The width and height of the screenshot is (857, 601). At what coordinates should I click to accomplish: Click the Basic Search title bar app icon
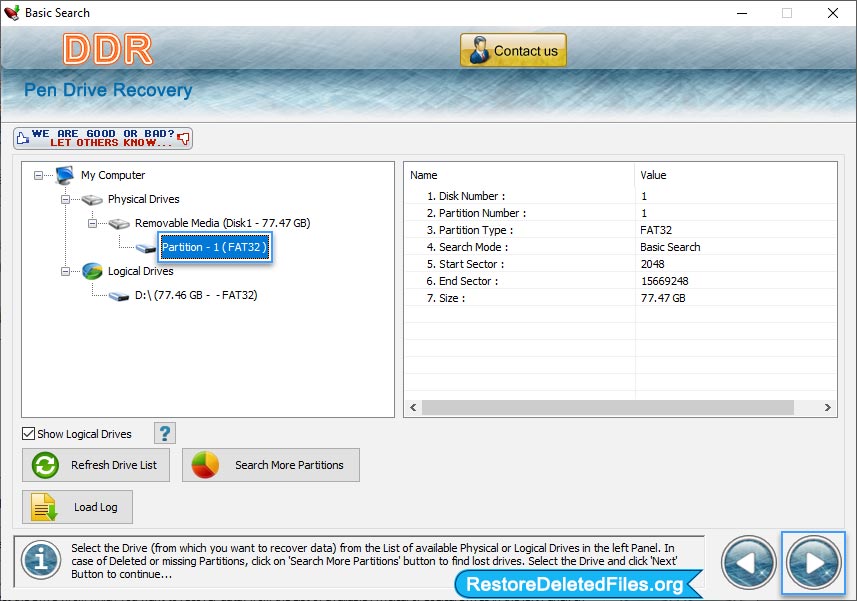pos(11,13)
